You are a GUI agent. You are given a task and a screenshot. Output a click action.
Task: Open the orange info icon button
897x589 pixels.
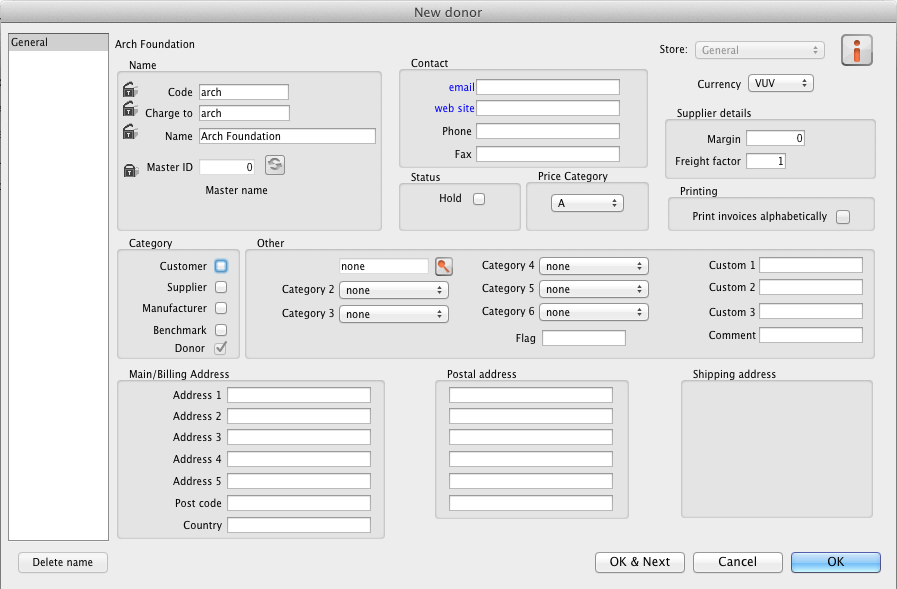click(x=857, y=50)
